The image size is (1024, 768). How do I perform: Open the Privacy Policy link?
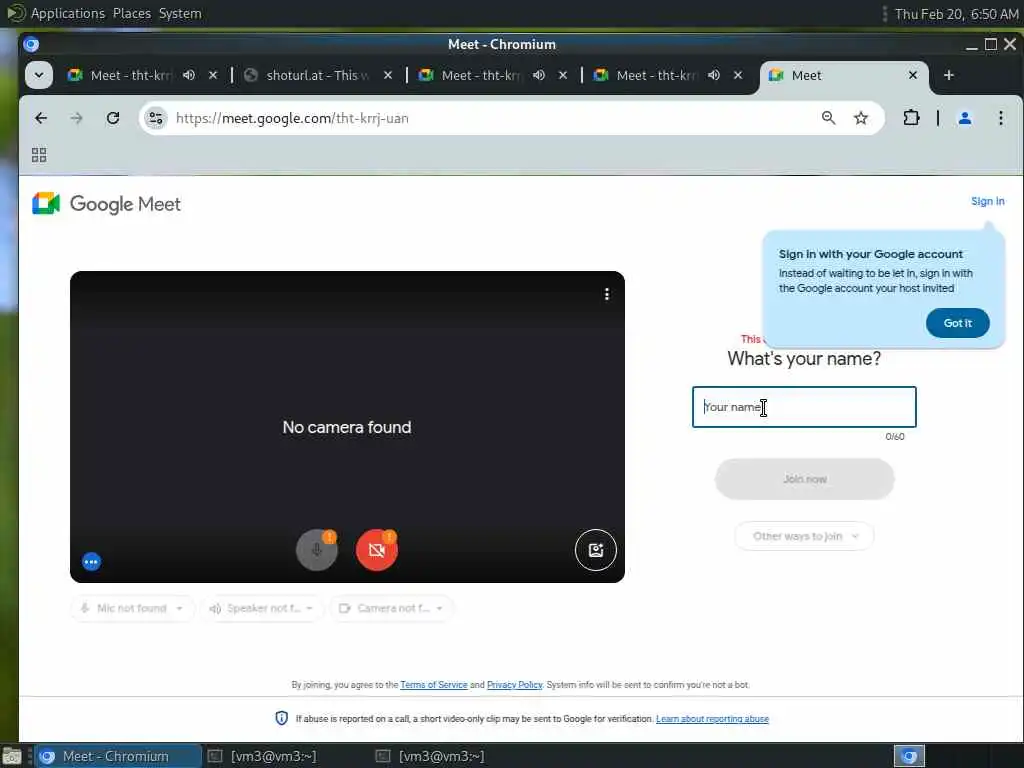tap(515, 685)
